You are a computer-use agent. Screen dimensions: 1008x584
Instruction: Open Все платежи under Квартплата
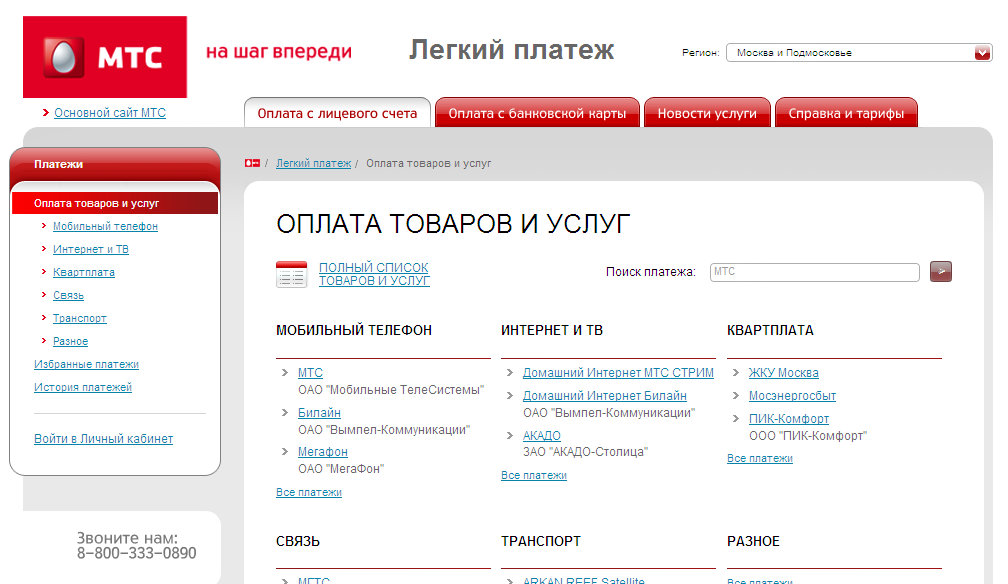click(760, 459)
